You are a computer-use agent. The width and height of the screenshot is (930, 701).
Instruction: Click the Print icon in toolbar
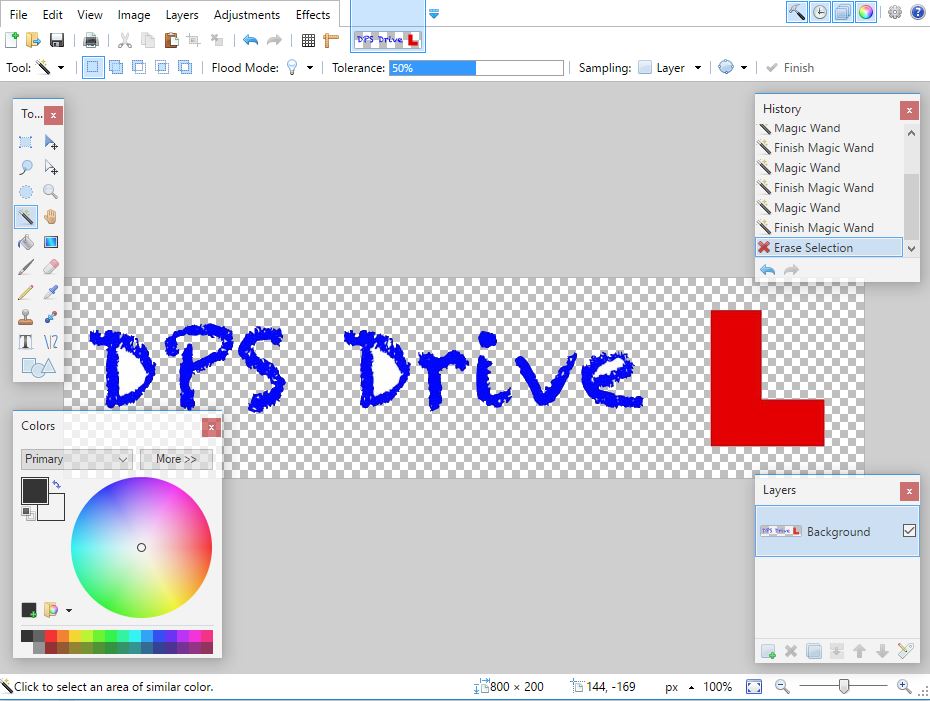click(91, 41)
